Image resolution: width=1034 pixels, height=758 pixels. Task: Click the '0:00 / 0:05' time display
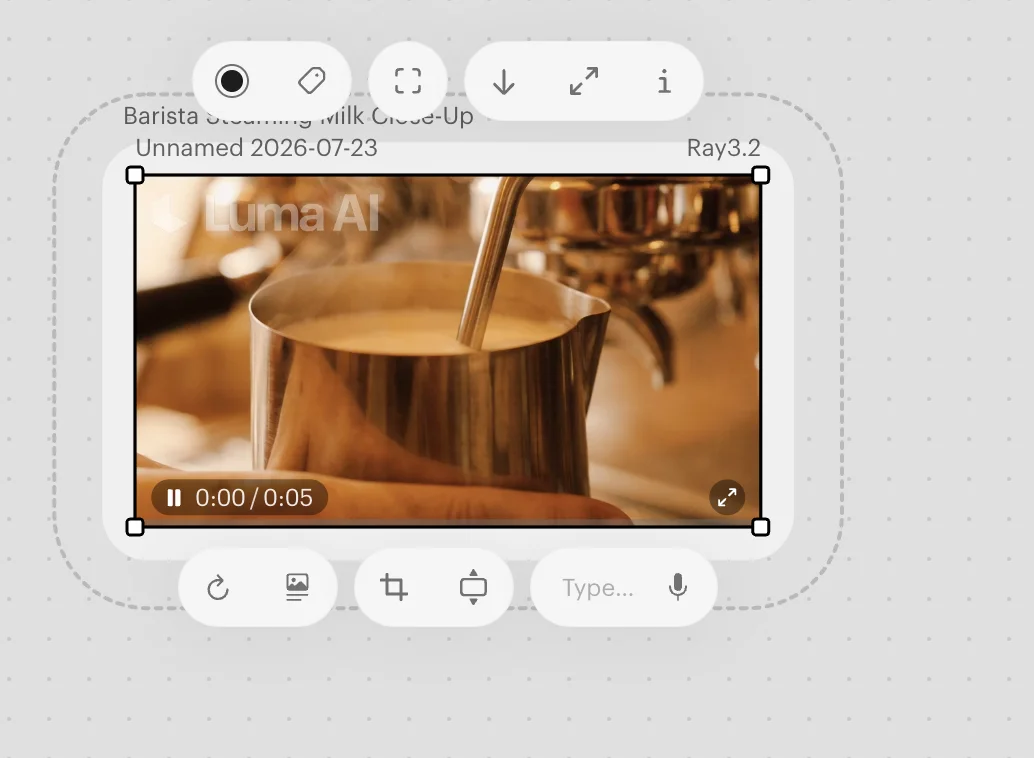pos(254,497)
